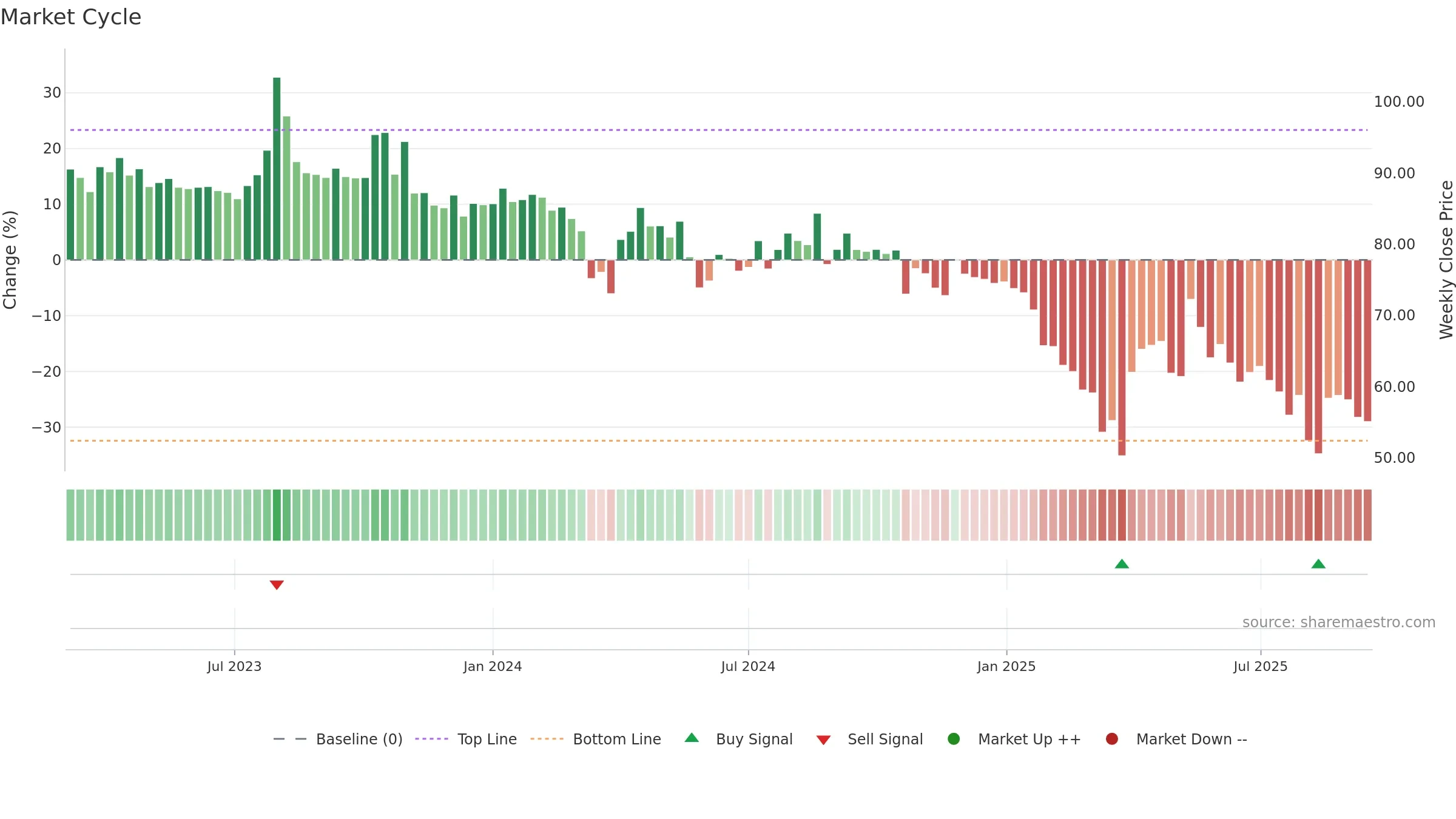Click the 10 tick on the change axis
The image size is (1456, 819).
(52, 204)
